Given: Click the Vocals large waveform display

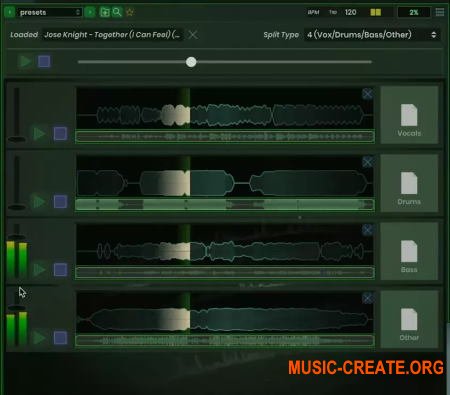Looking at the screenshot, I should click(x=225, y=108).
